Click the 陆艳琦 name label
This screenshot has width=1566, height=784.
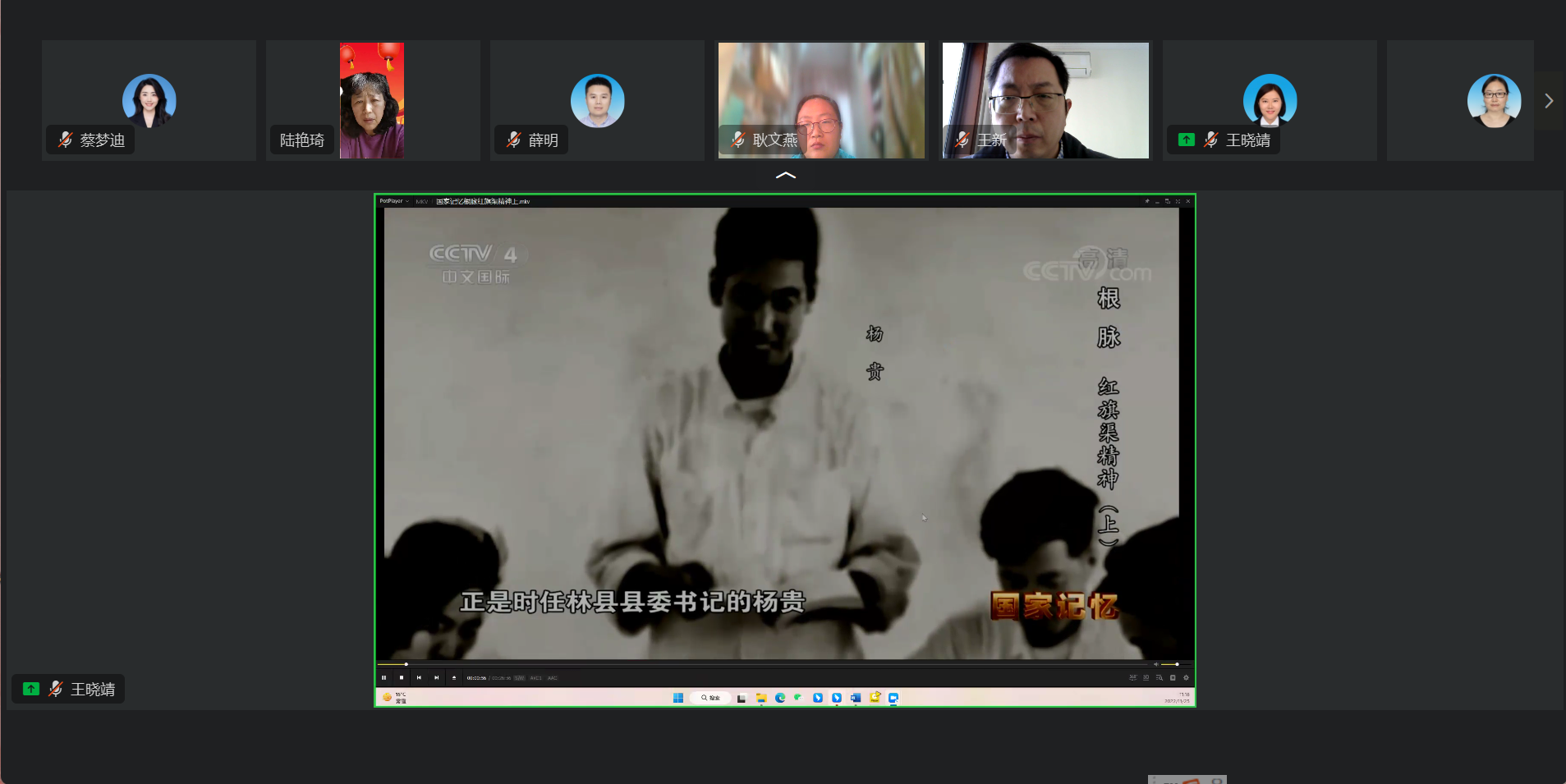[302, 140]
